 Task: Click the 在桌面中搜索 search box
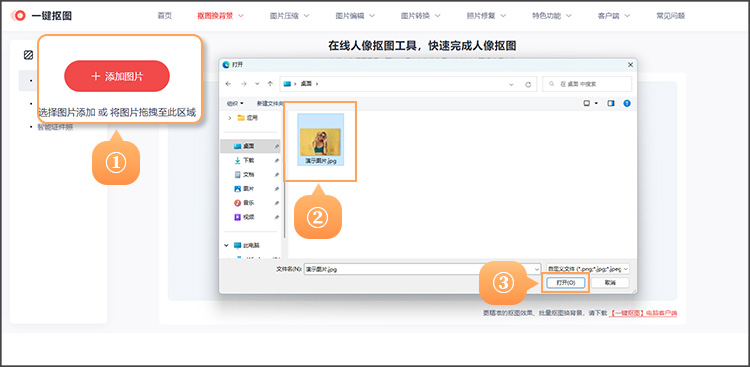[x=587, y=84]
